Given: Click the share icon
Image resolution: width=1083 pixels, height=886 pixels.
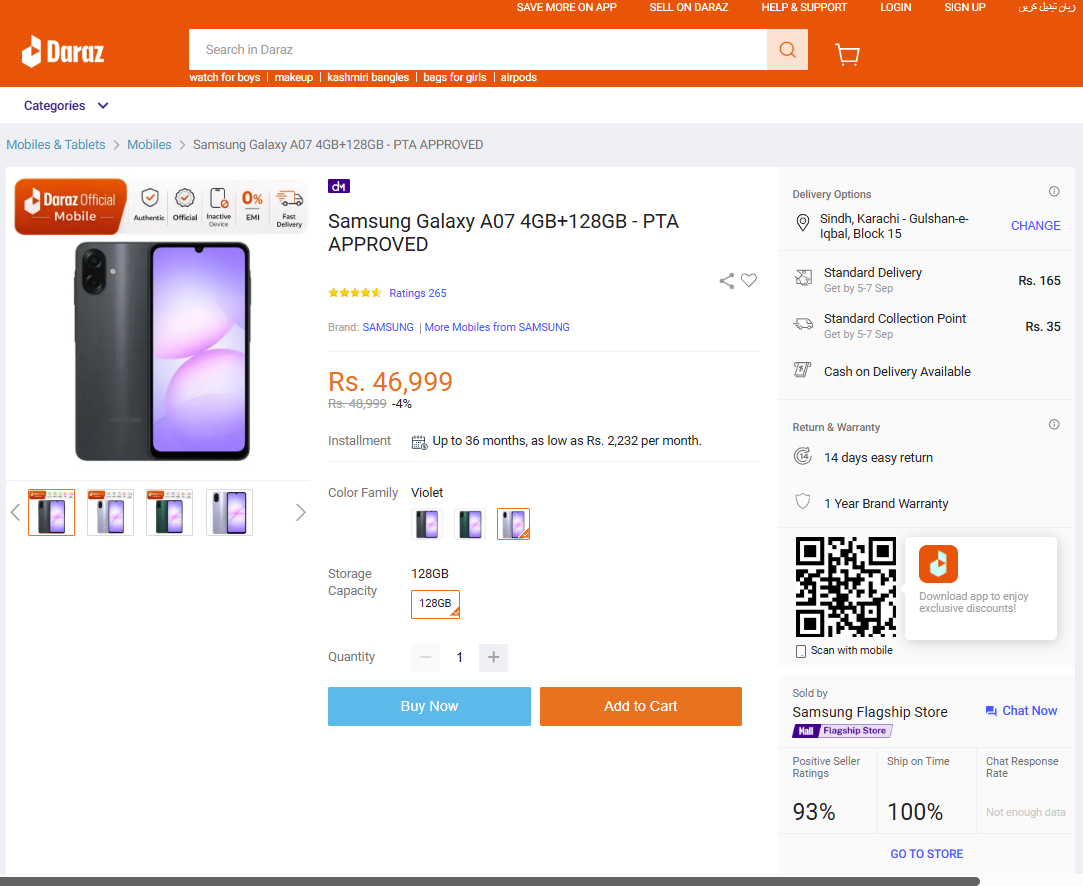Looking at the screenshot, I should pos(727,280).
